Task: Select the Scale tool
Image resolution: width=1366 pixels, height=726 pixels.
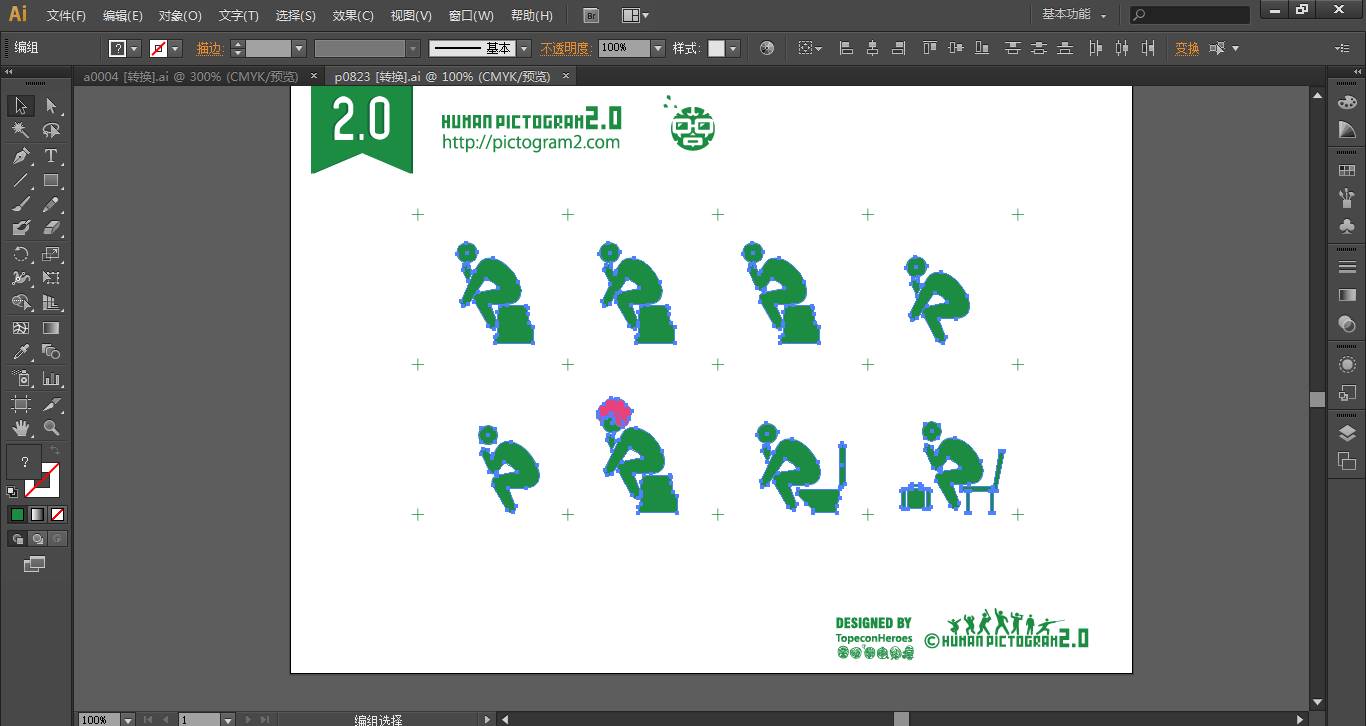Action: pos(51,254)
